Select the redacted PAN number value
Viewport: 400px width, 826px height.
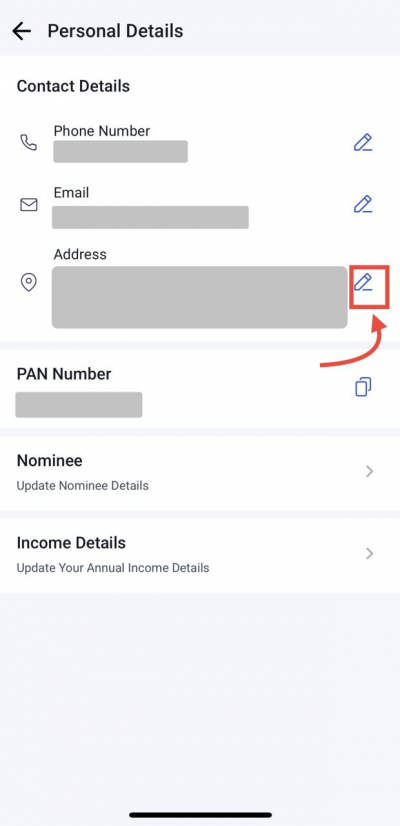79,405
